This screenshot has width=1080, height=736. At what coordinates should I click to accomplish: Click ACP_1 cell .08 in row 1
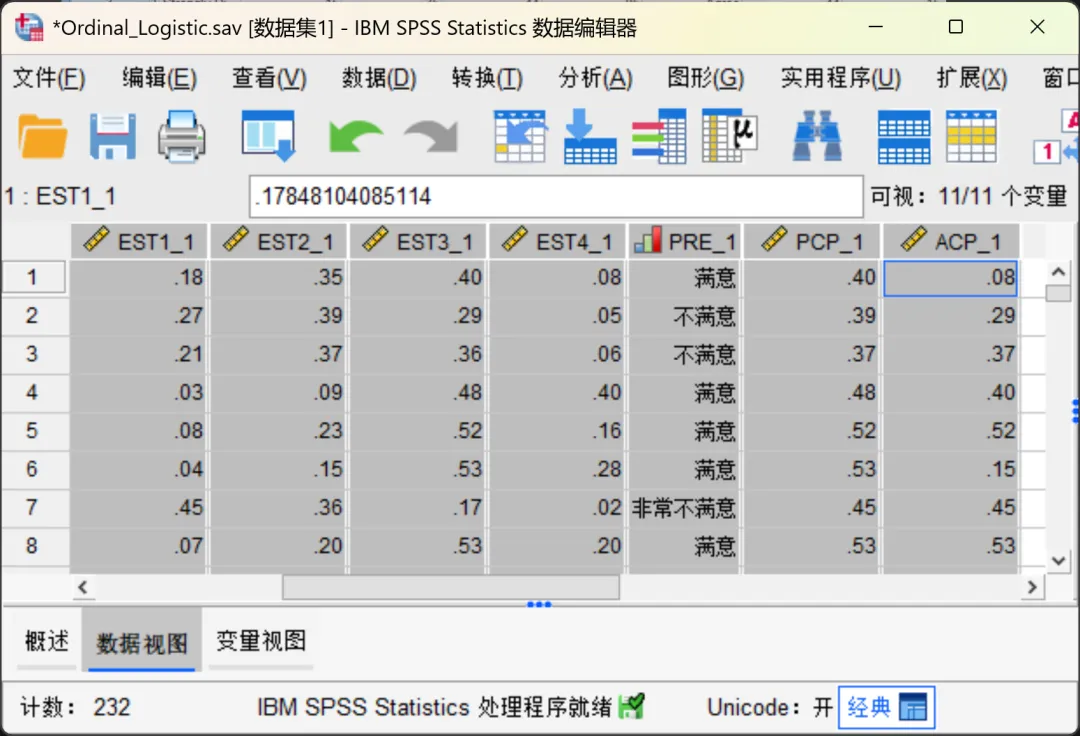tap(951, 277)
